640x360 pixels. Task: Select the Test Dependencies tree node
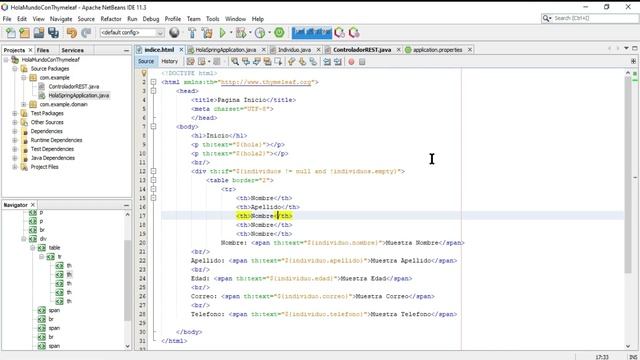(52, 149)
